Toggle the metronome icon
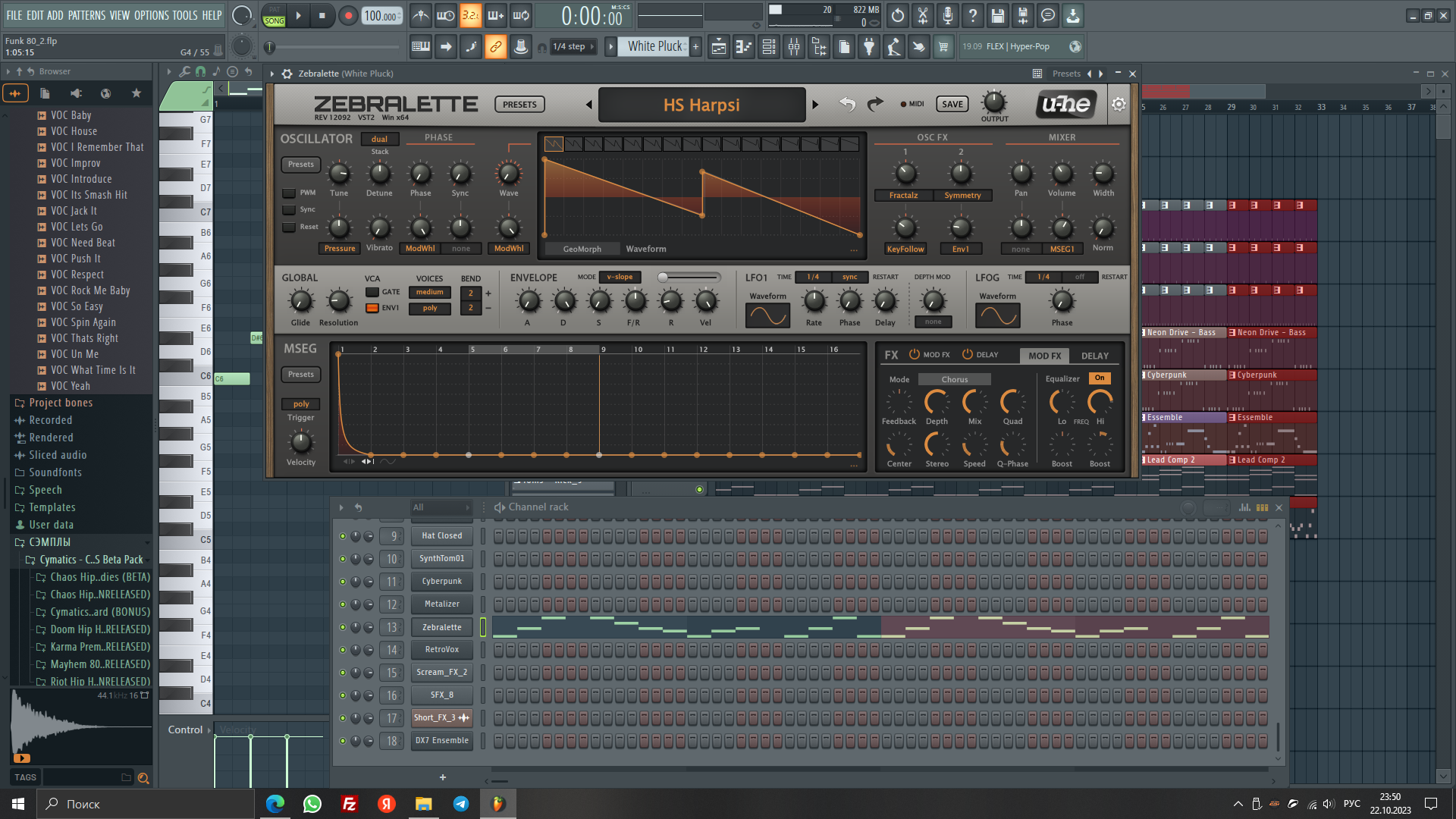 (x=421, y=16)
